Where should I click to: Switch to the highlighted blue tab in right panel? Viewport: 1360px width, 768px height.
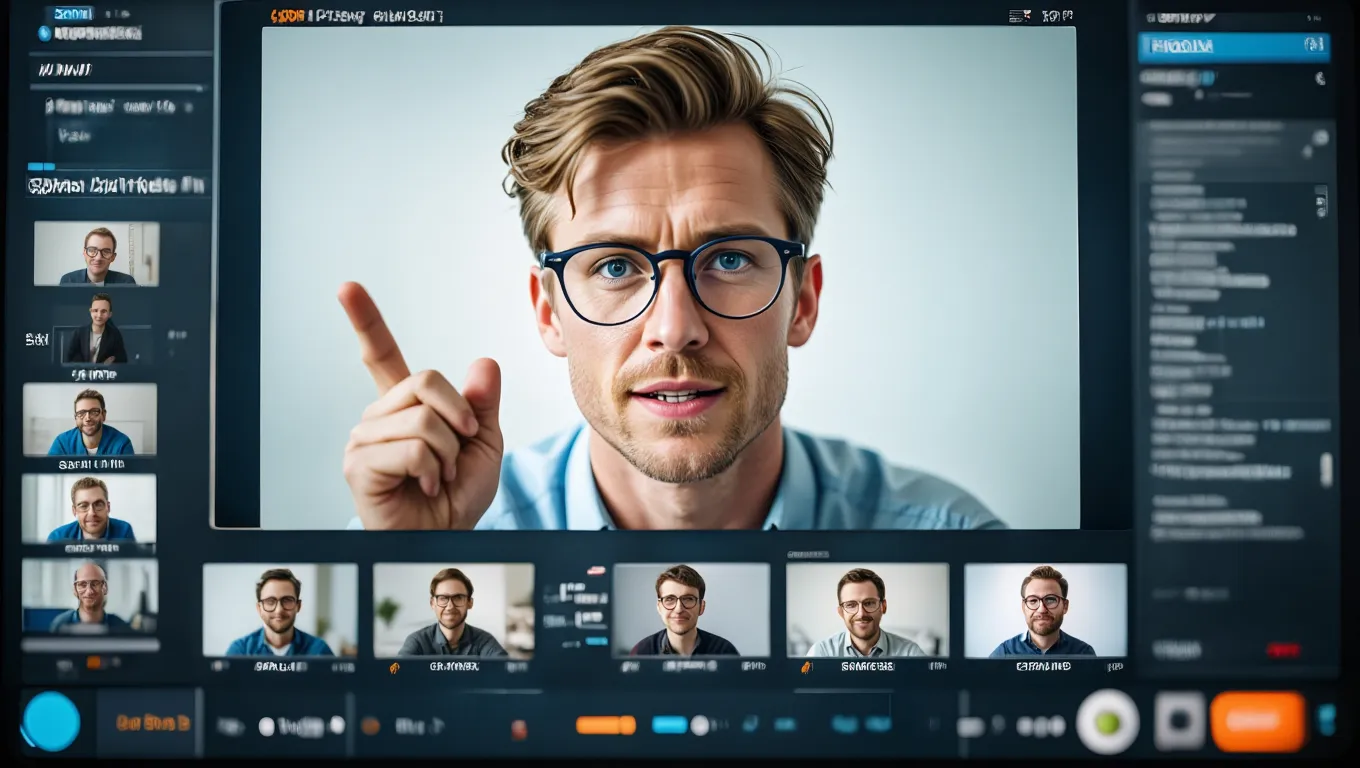click(x=1233, y=46)
